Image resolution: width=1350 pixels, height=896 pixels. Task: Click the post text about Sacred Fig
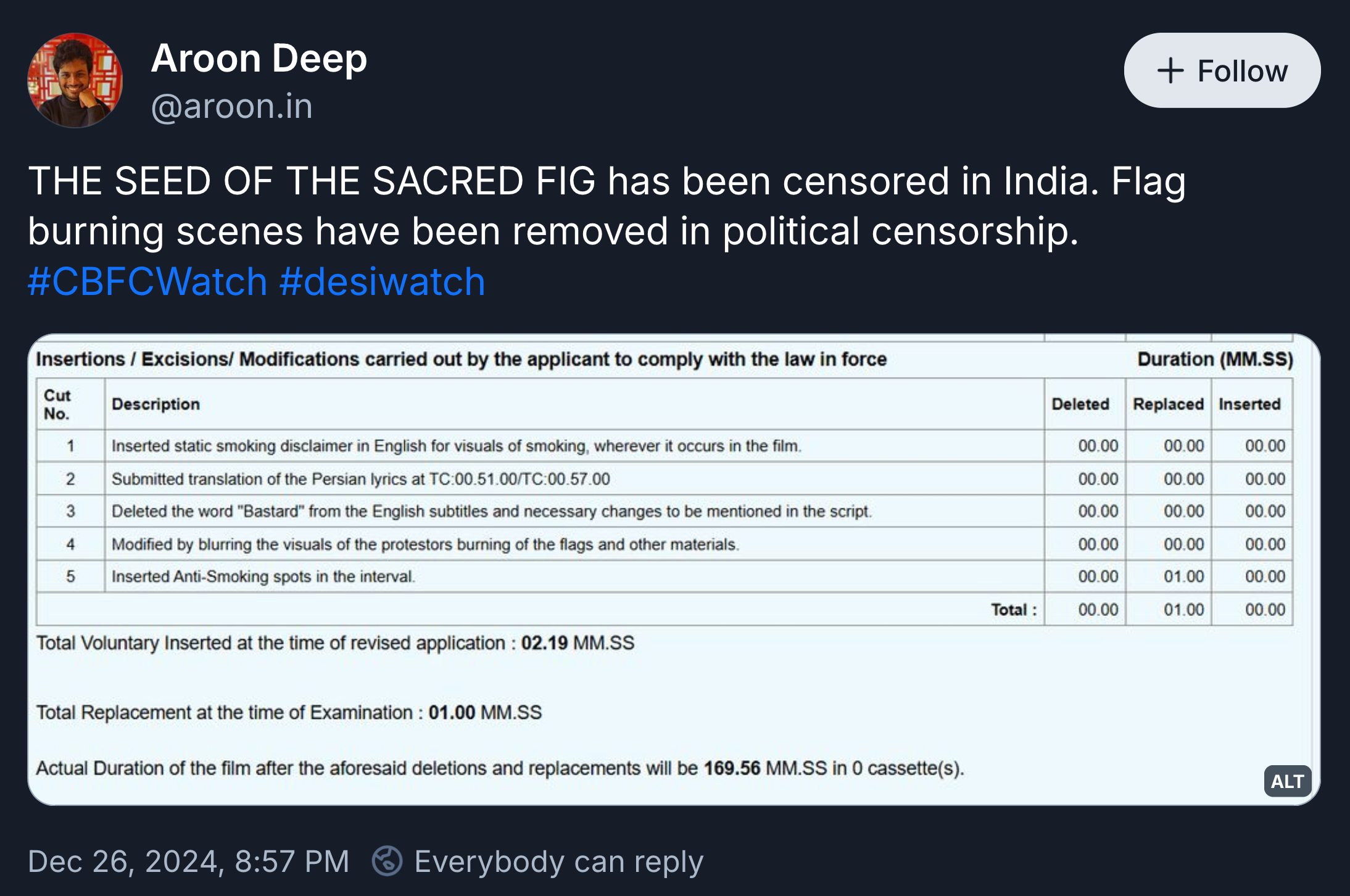click(607, 206)
